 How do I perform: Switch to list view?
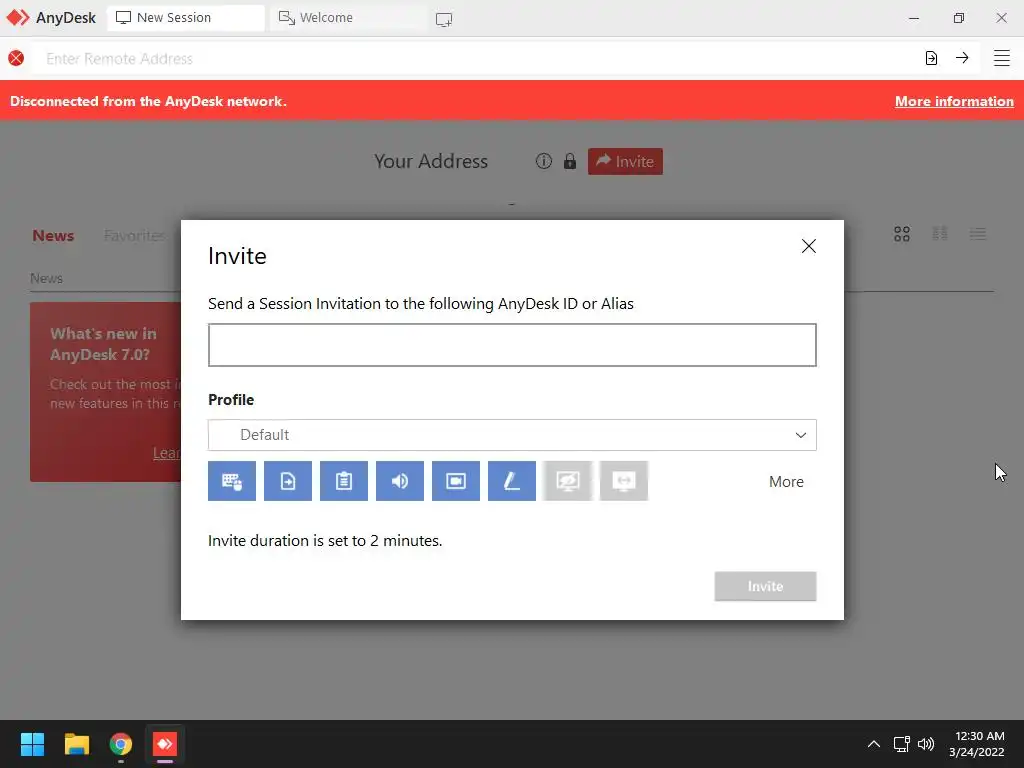[x=978, y=234]
